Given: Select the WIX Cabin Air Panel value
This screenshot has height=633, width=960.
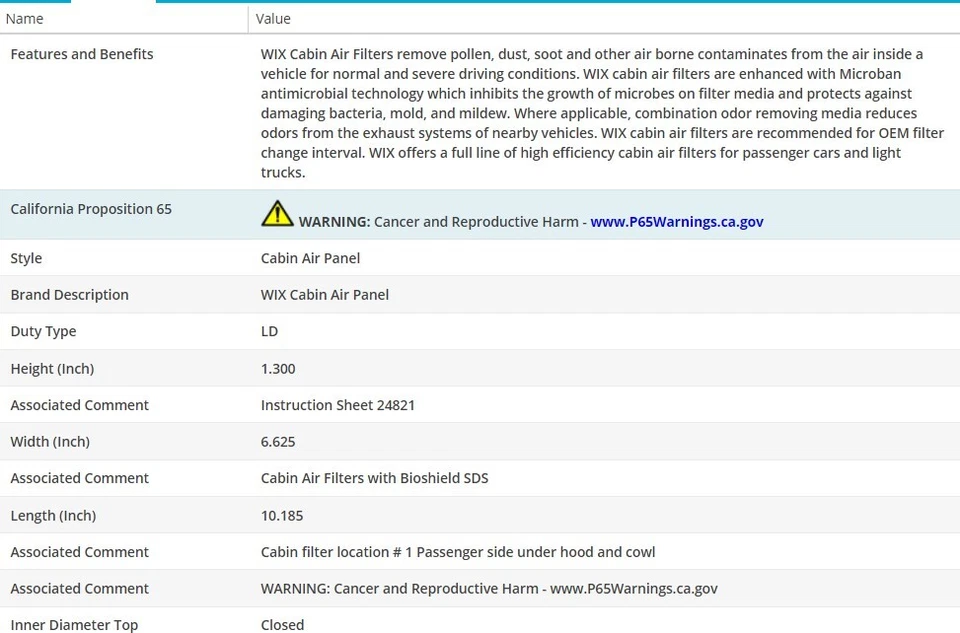Looking at the screenshot, I should [x=325, y=294].
